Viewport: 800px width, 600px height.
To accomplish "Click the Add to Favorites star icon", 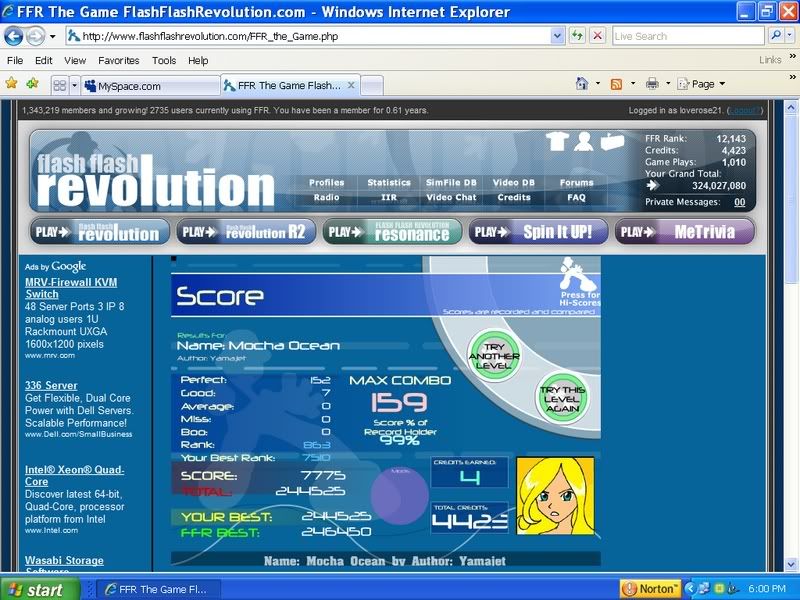I will click(x=32, y=84).
